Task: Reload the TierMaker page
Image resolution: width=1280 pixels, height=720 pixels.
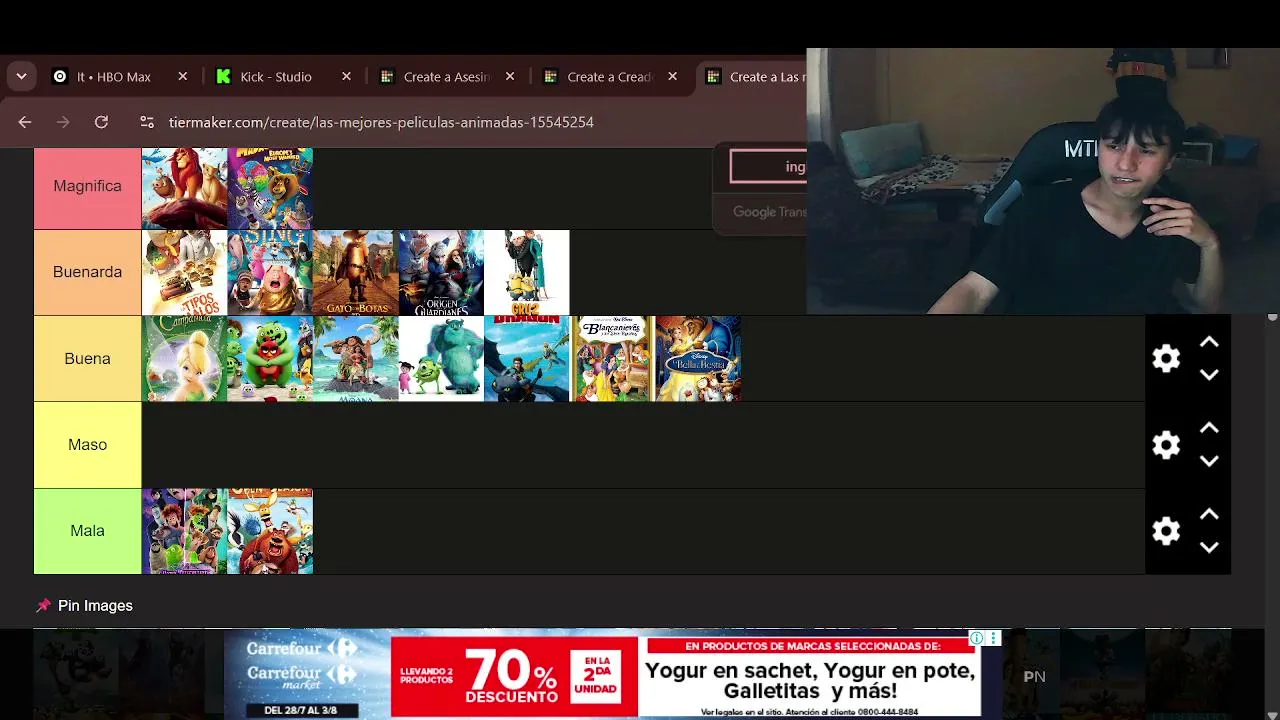Action: coord(101,122)
